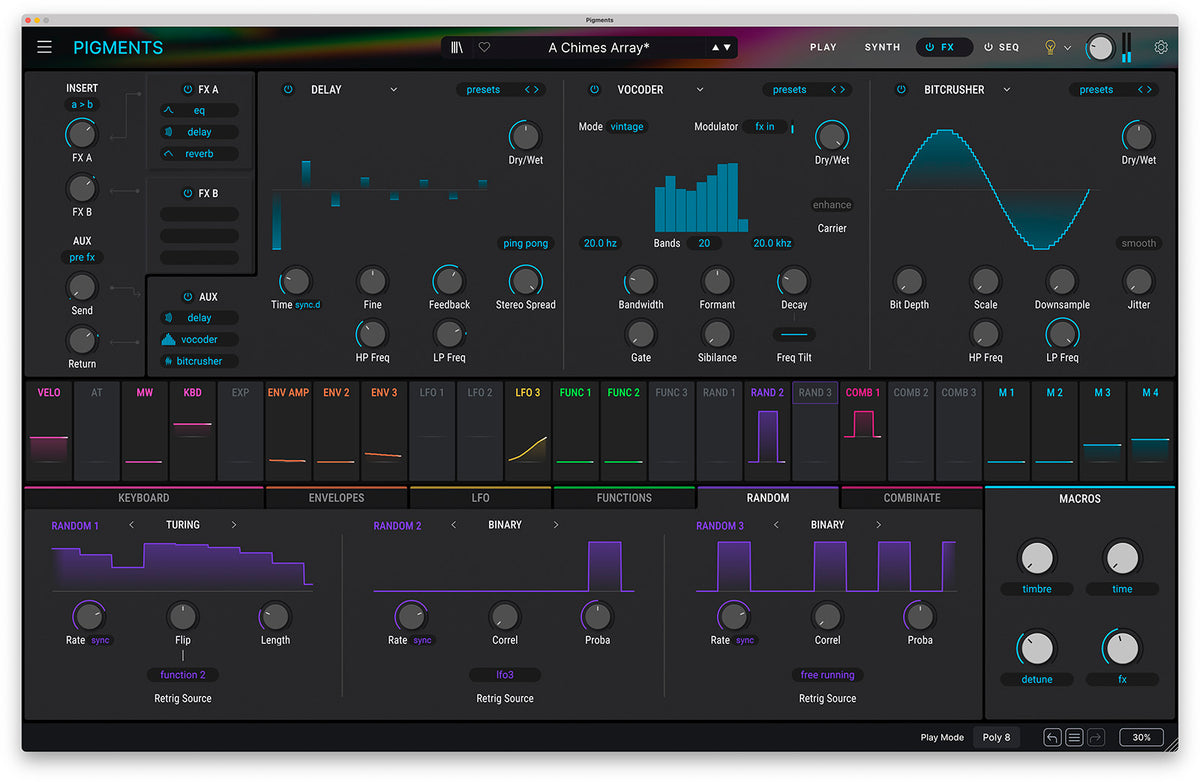This screenshot has width=1200, height=782.
Task: Toggle AUX bus power
Action: (x=187, y=297)
